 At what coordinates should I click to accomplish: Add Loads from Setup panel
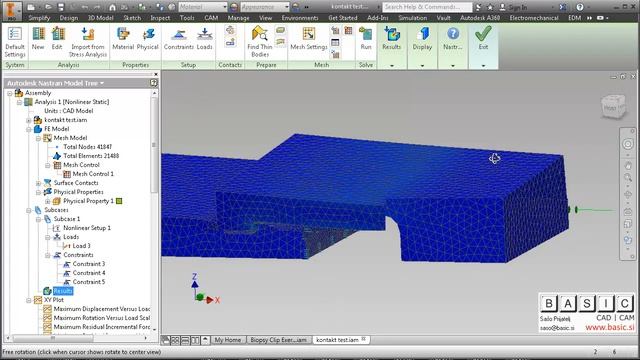[x=204, y=39]
